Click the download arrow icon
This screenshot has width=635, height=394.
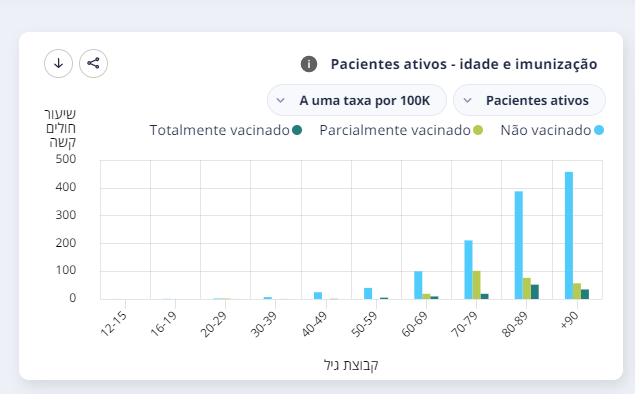[x=58, y=64]
